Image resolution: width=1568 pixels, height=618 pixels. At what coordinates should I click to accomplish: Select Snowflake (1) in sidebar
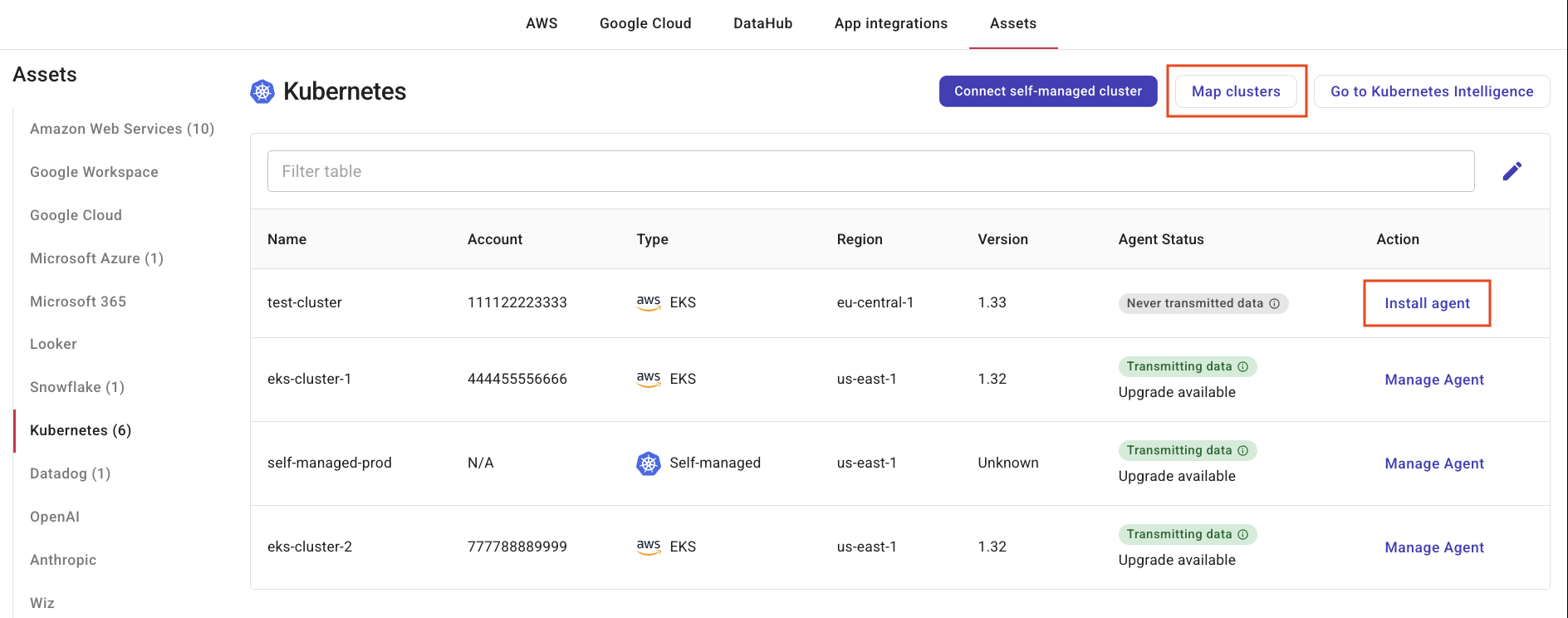click(x=77, y=387)
